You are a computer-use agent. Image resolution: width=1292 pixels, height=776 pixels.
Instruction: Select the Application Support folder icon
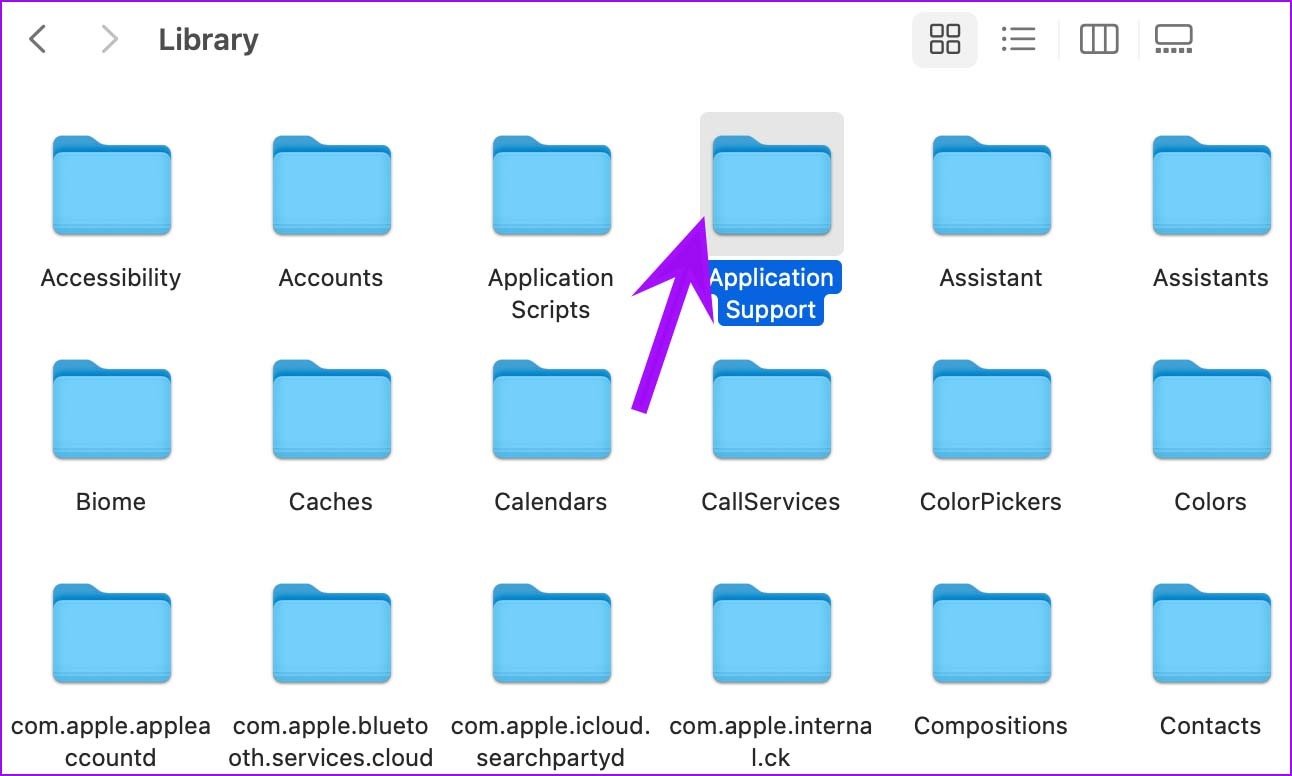point(771,185)
